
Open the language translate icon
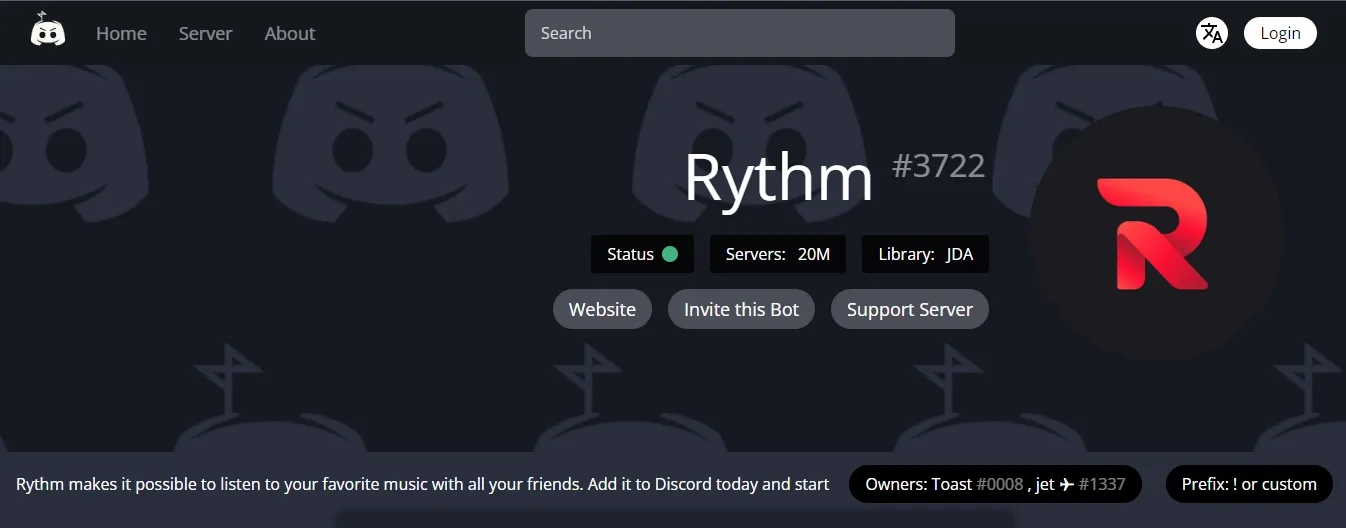1212,33
